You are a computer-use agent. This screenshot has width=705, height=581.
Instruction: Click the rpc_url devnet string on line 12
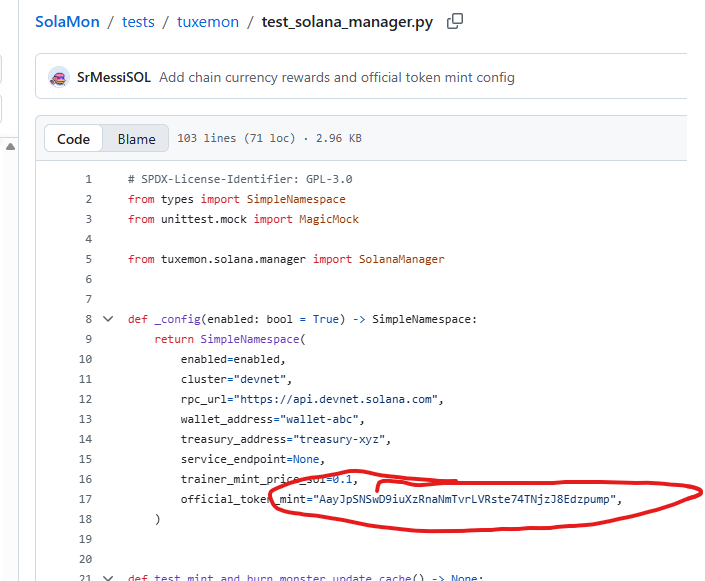335,399
